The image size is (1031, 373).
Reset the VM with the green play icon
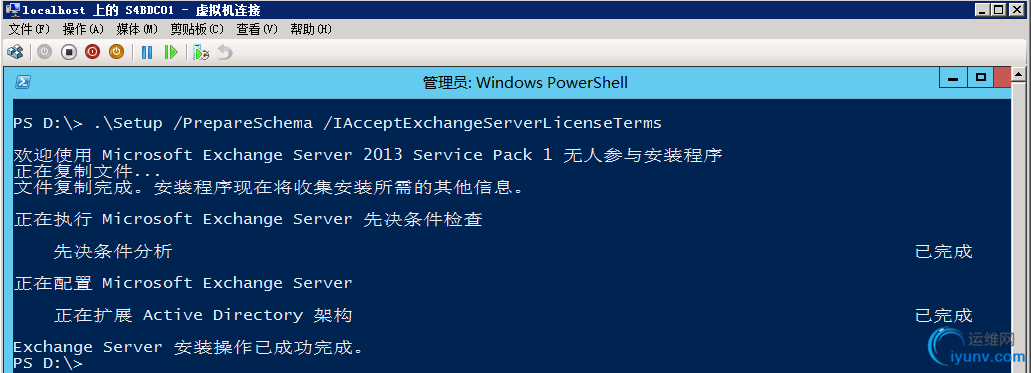pos(171,52)
